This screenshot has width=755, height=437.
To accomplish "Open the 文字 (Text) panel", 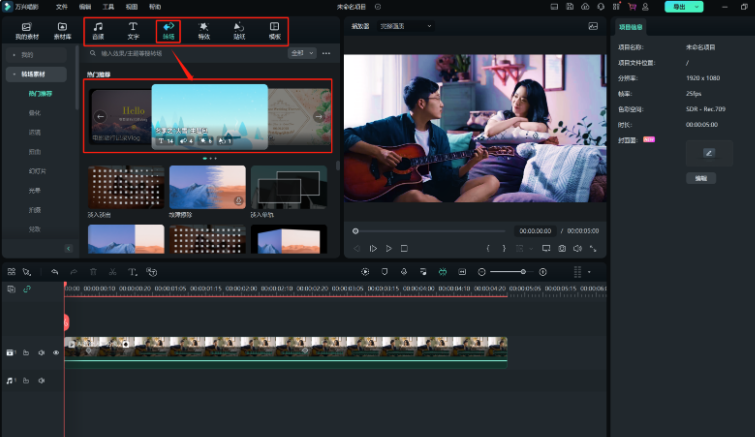I will click(x=133, y=30).
